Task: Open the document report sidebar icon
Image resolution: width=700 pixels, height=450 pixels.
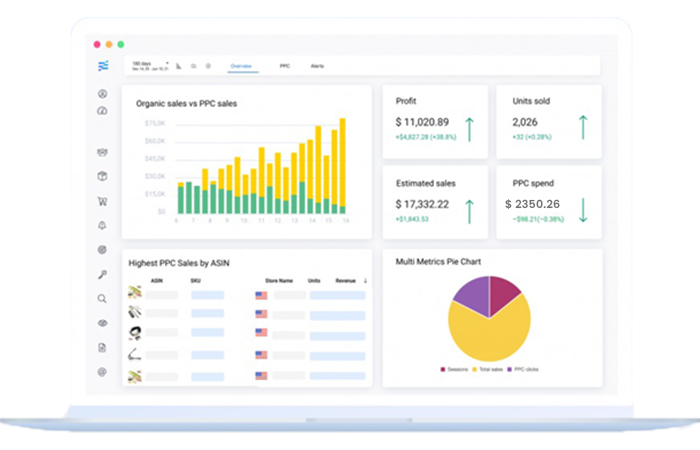Action: [x=102, y=347]
